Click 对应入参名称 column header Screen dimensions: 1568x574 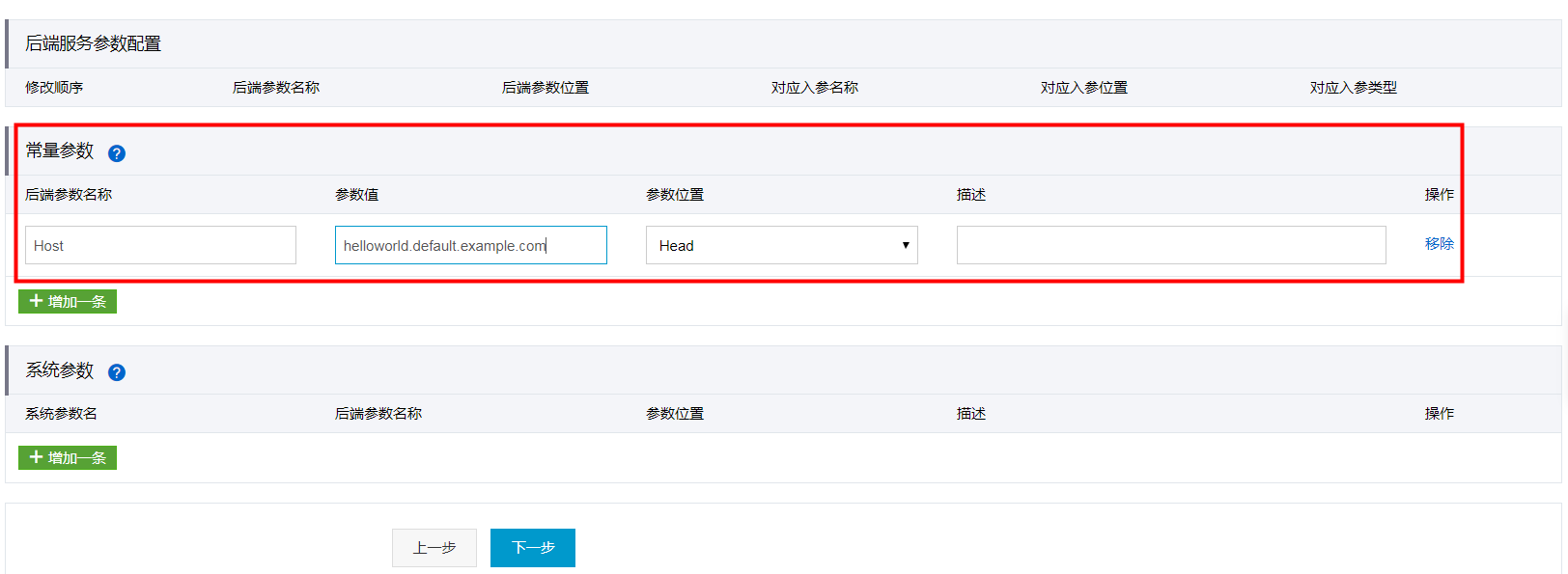815,87
